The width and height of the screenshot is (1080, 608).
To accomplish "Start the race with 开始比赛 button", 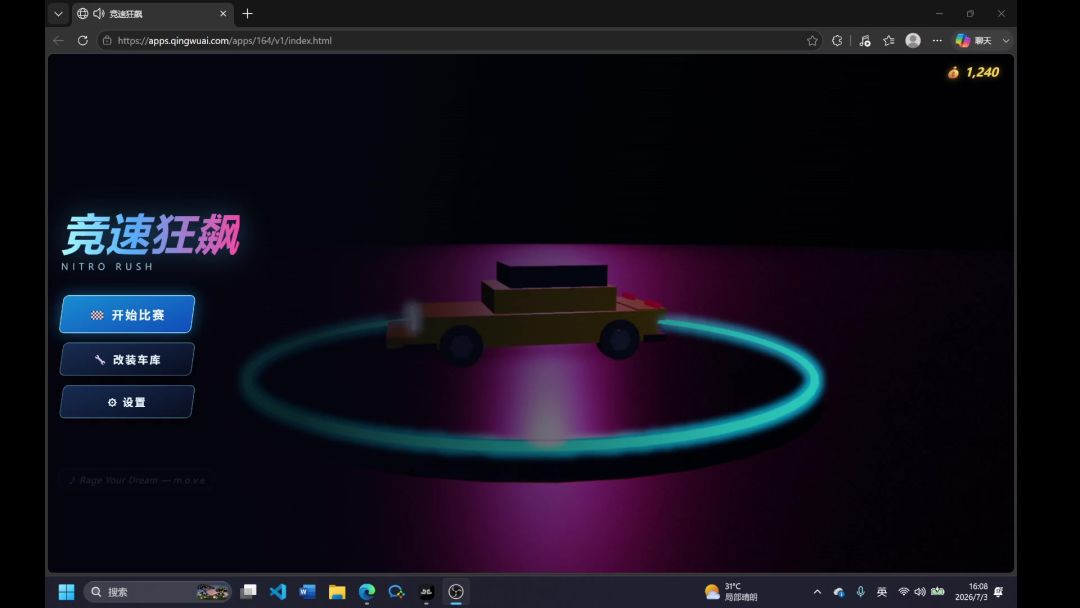I will (127, 315).
